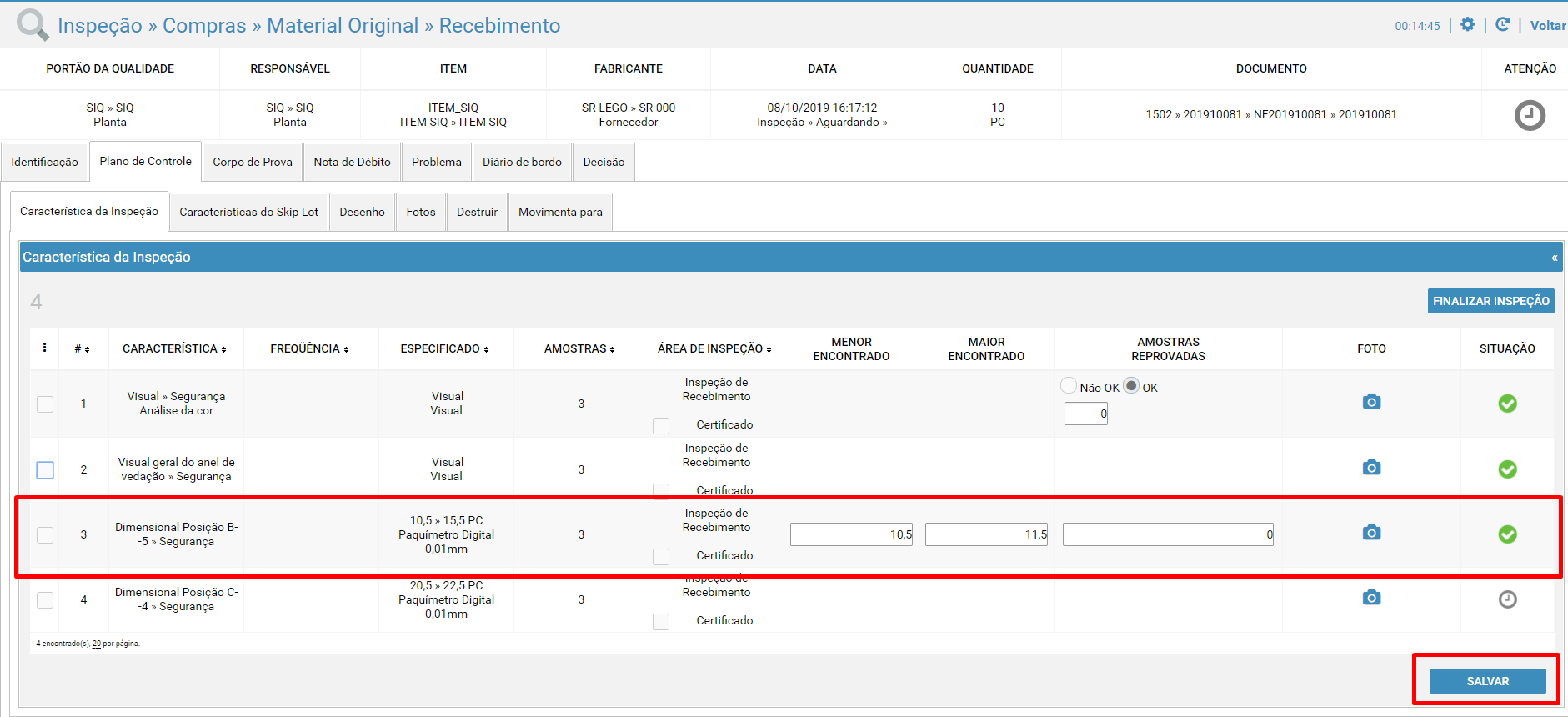Screen dimensions: 1568x717
Task: Select checkbox for row 3 Posição B-5
Action: 45,535
